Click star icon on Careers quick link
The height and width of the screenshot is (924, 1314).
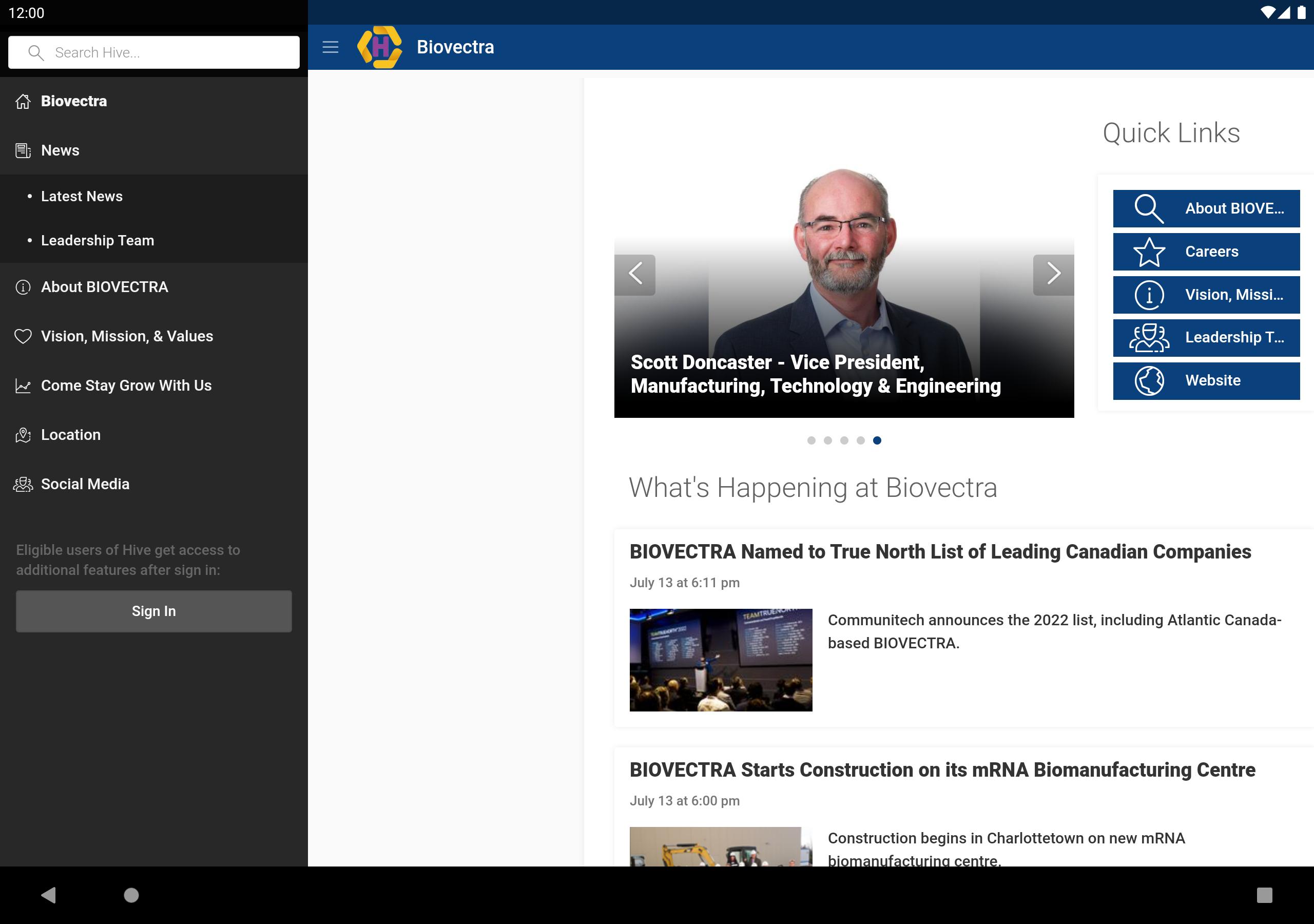click(x=1149, y=252)
